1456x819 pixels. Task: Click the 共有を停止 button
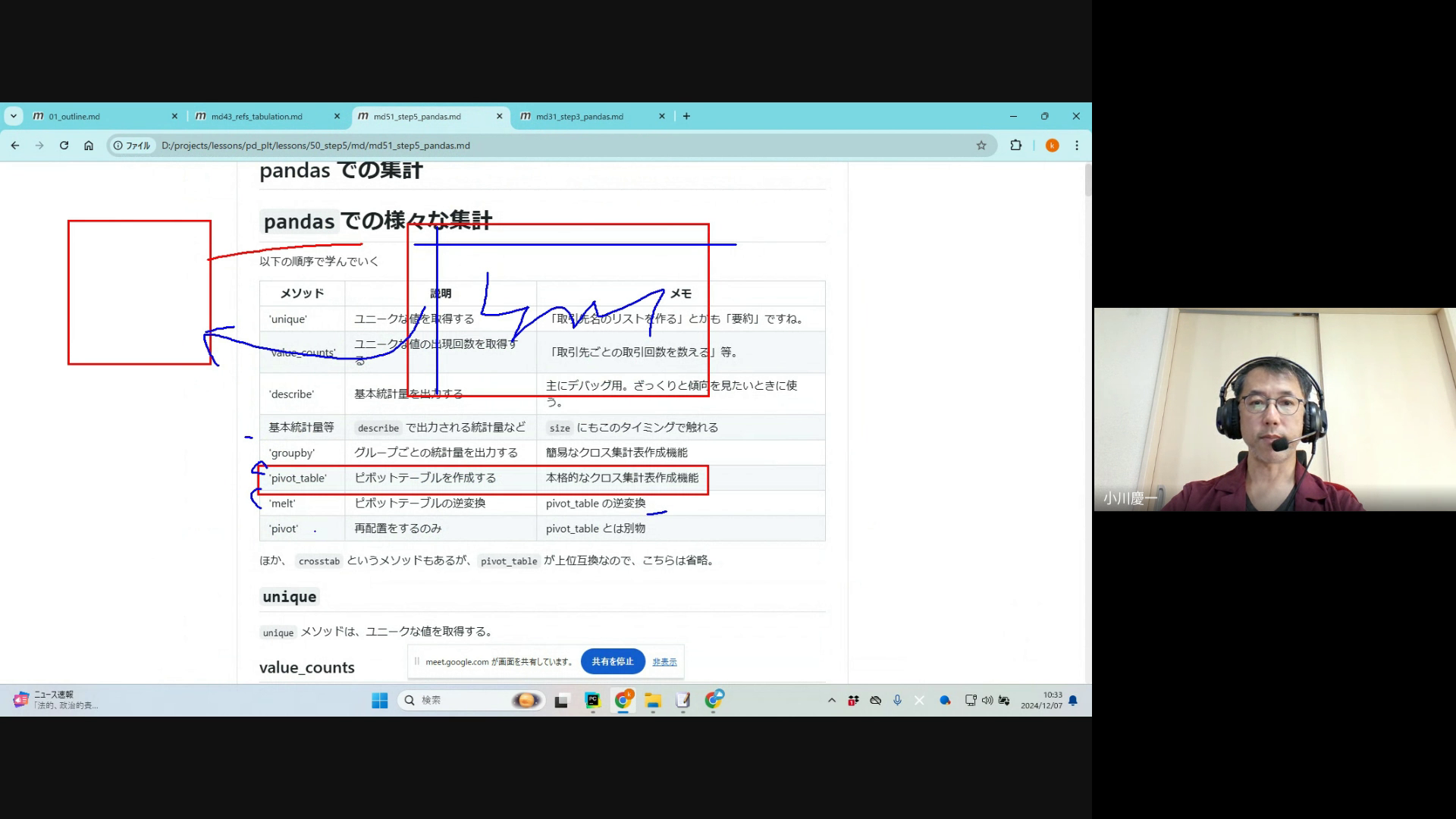pyautogui.click(x=612, y=661)
